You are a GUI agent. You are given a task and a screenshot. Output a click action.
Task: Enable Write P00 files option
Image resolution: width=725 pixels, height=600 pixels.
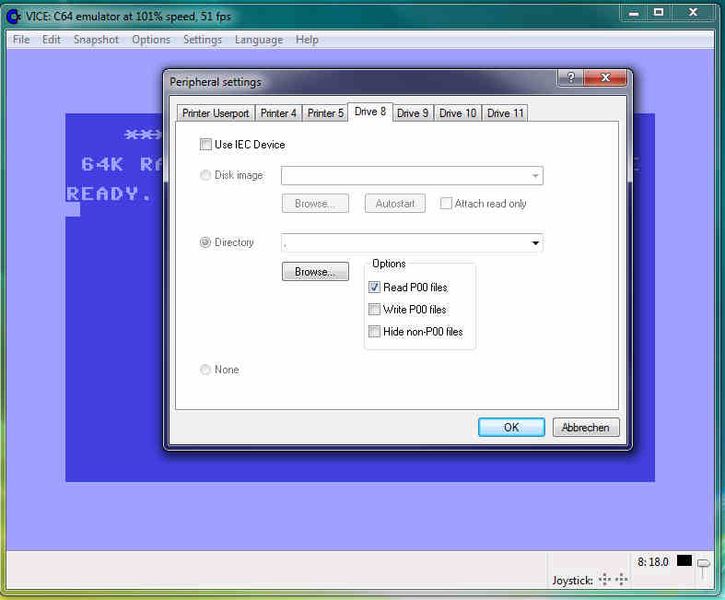coord(375,309)
